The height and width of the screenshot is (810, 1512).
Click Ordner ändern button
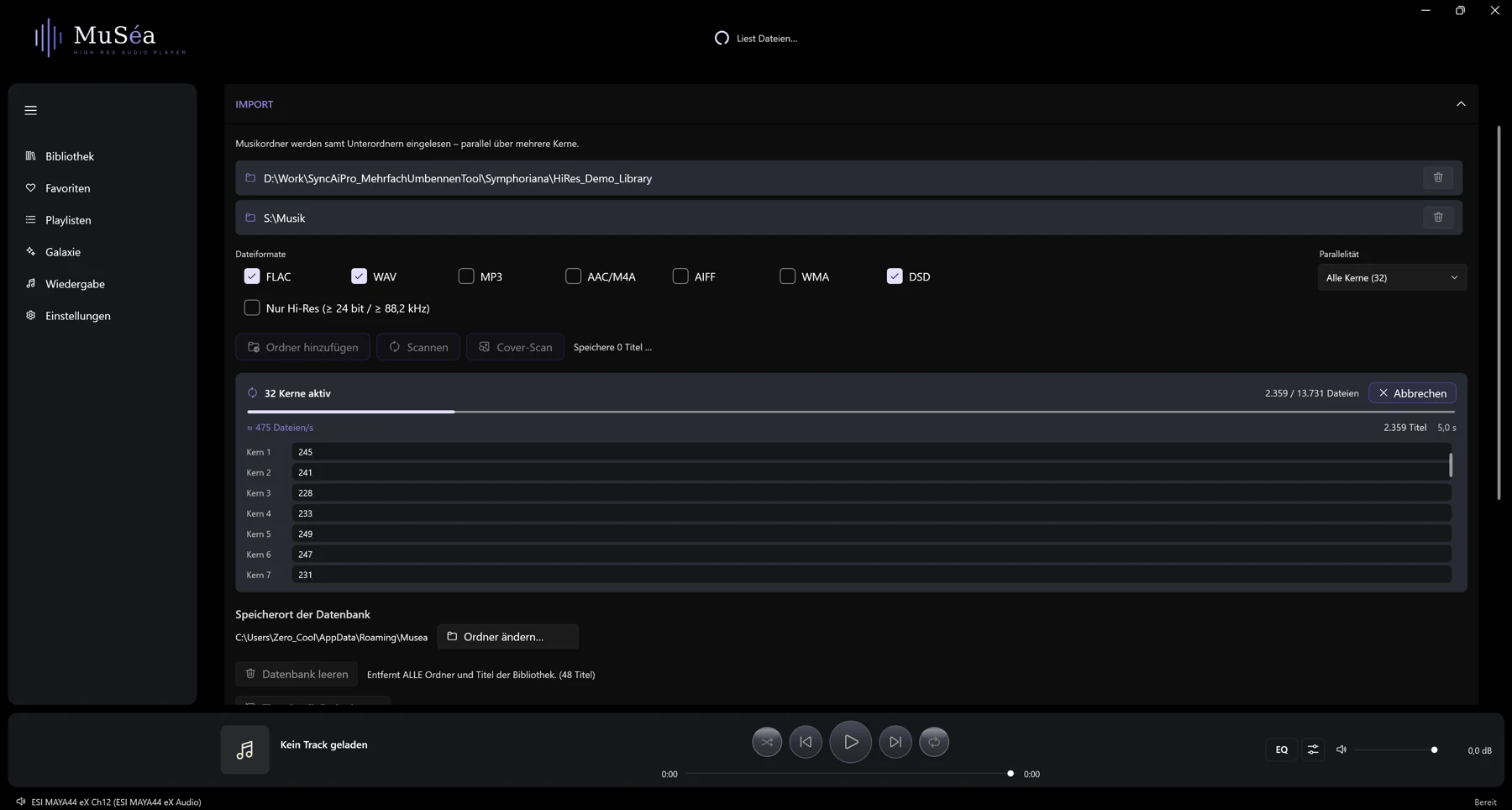[x=507, y=637]
